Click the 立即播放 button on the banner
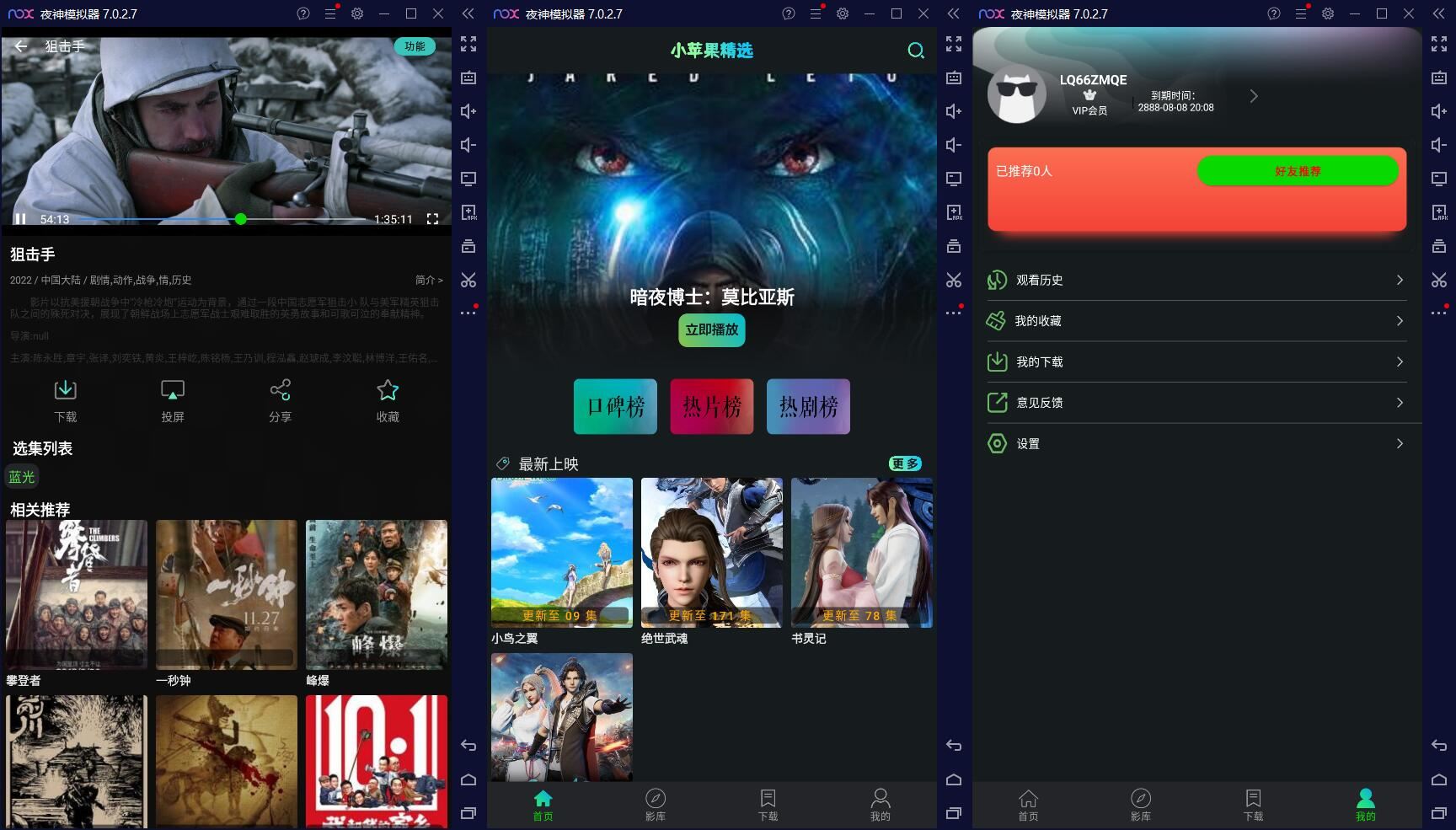The image size is (1456, 830). pos(712,329)
